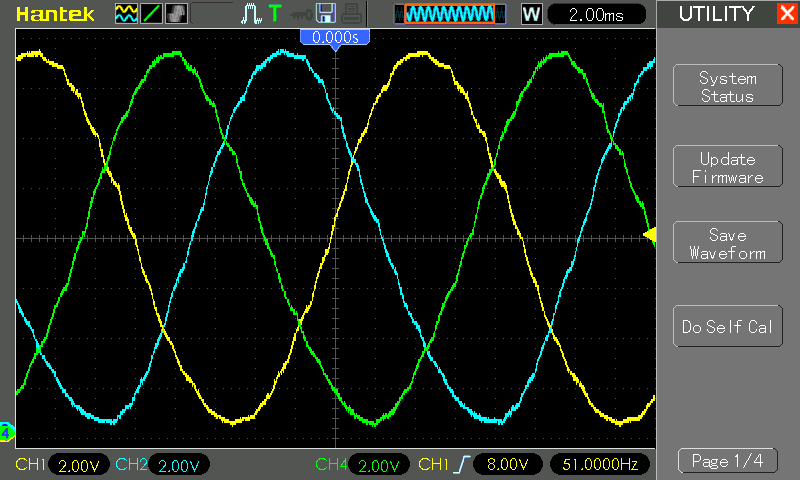Start Do Self Cal
Viewport: 800px width, 480px height.
pos(728,326)
